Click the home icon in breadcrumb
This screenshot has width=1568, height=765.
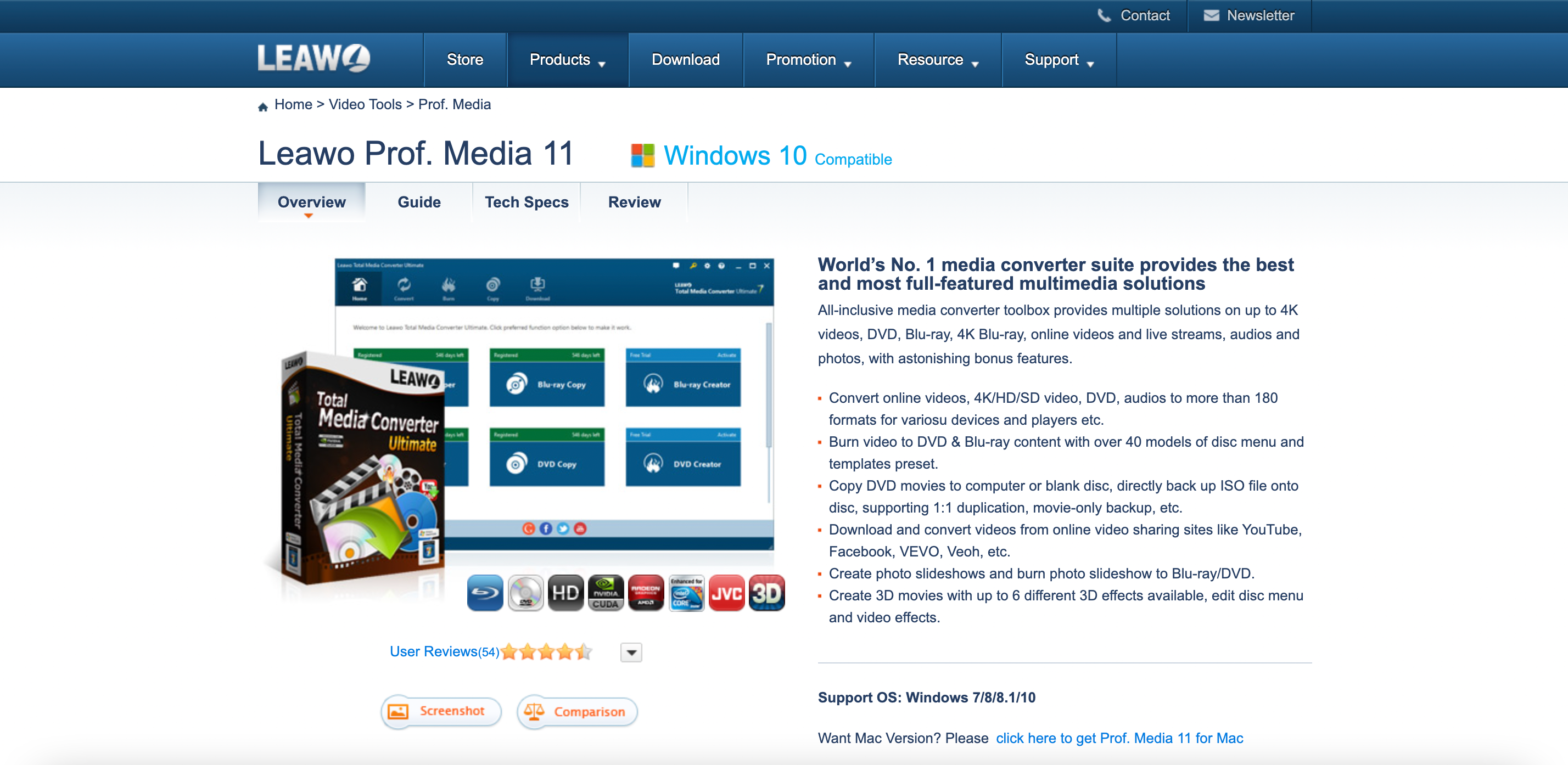(x=263, y=107)
